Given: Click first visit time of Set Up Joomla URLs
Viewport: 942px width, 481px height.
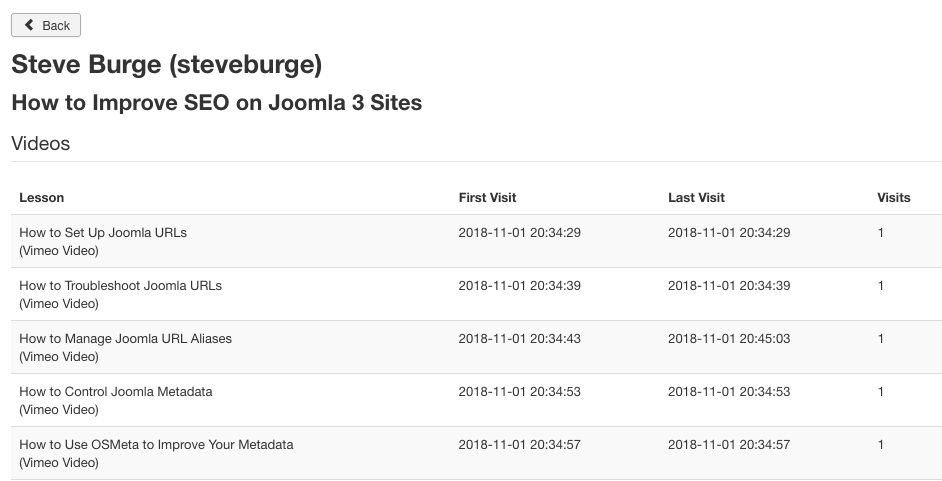Looking at the screenshot, I should (519, 233).
